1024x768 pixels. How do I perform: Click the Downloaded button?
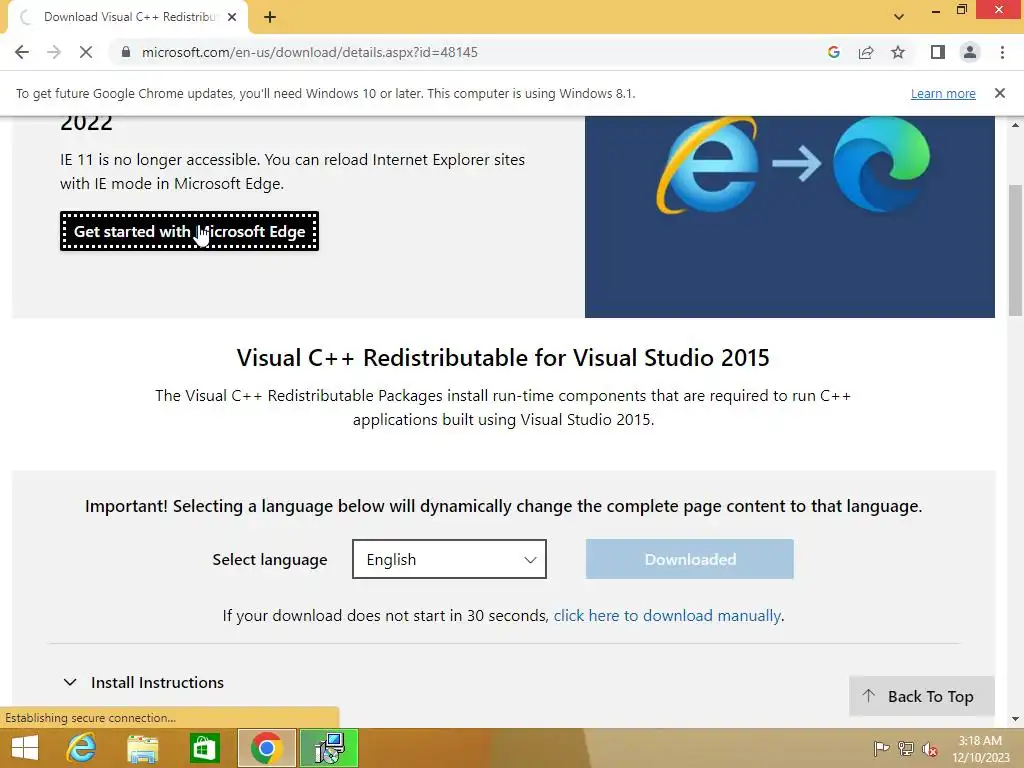tap(690, 559)
